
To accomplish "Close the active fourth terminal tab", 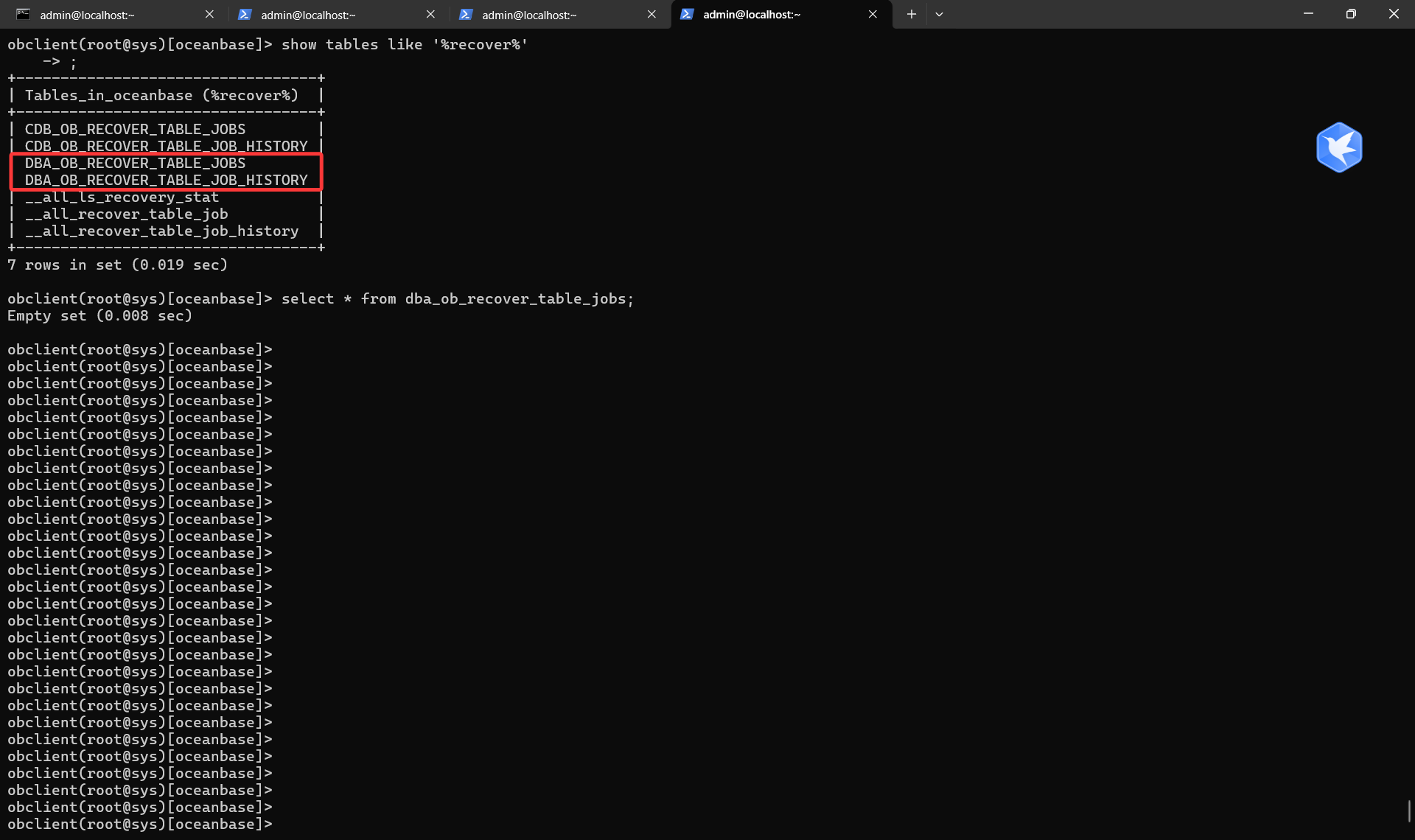I will (x=873, y=14).
